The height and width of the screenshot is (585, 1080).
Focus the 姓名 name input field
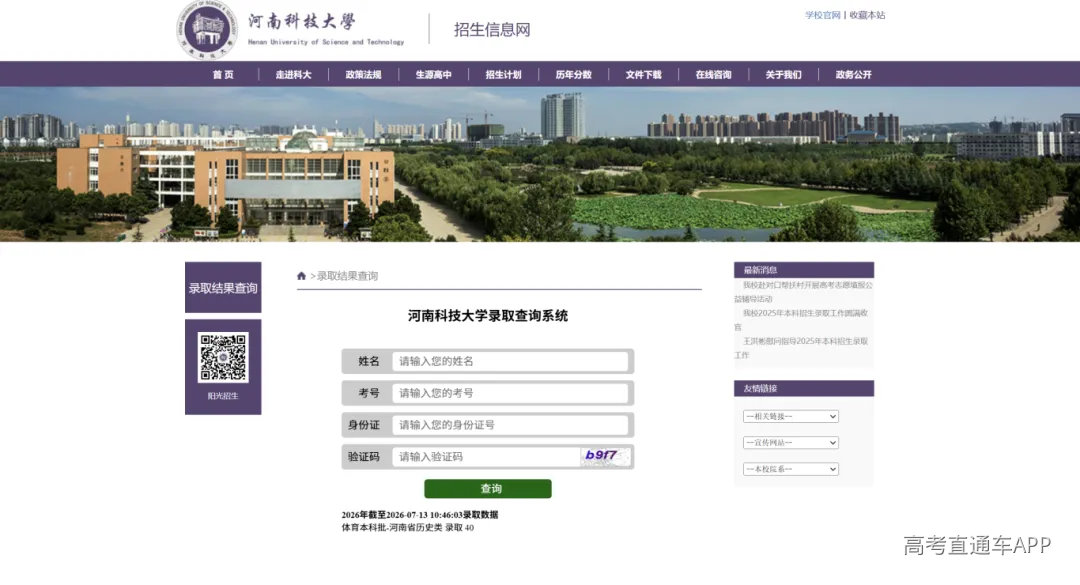[x=510, y=361]
